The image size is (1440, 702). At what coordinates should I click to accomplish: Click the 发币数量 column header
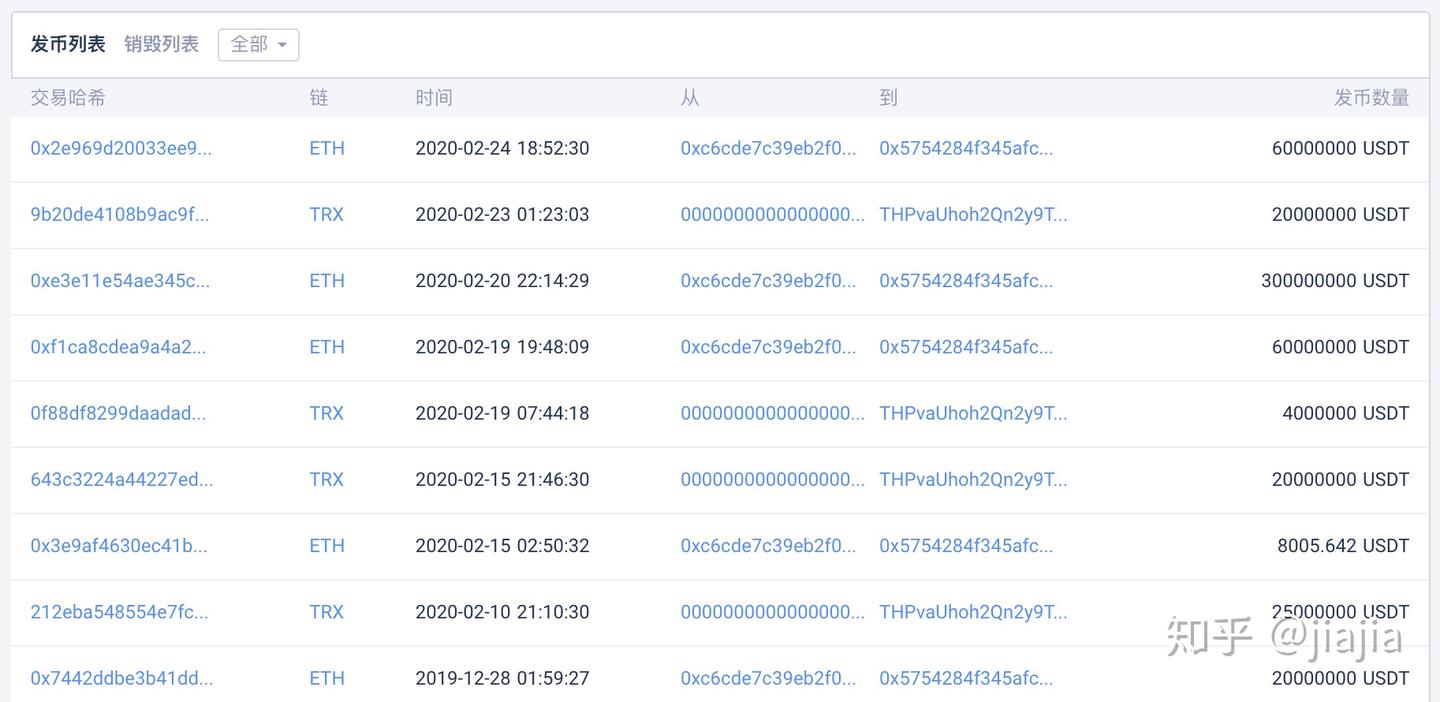click(1371, 98)
